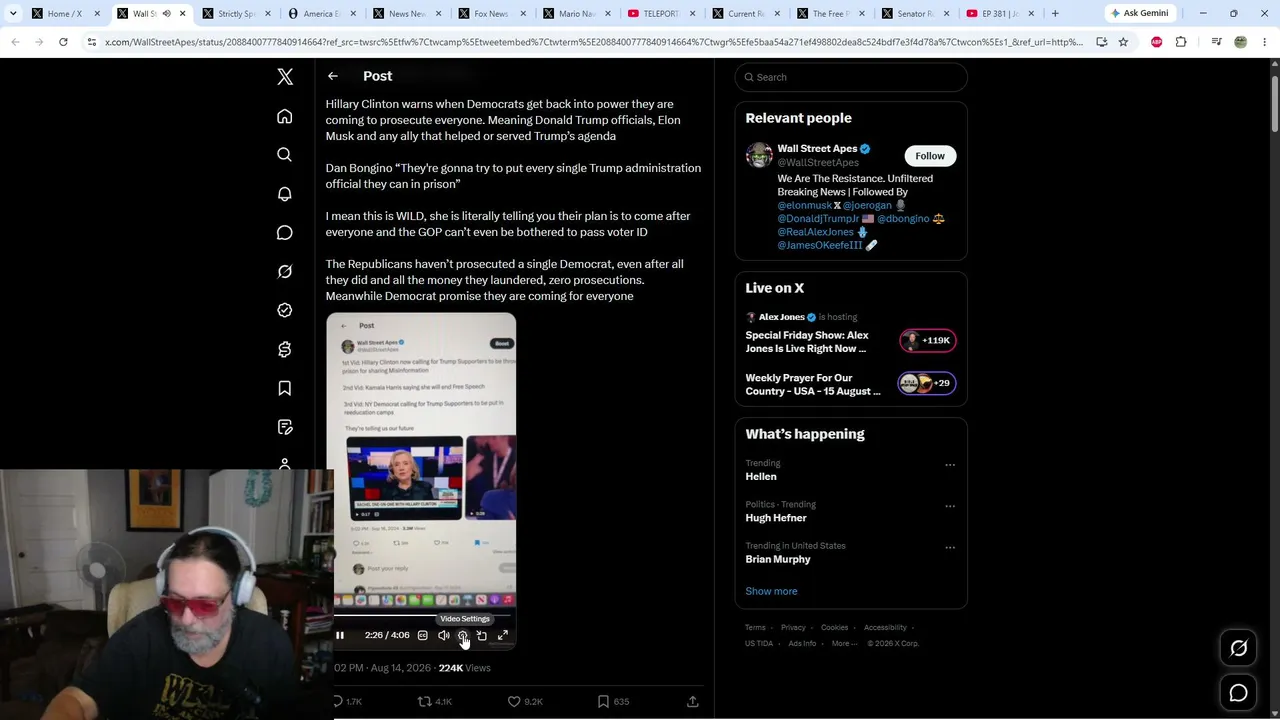Viewport: 1280px width, 720px height.
Task: Expand the More footer menu
Action: coord(842,644)
